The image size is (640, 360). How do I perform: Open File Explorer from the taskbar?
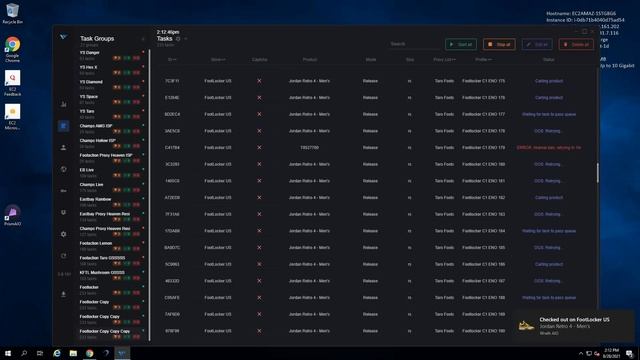click(x=73, y=353)
